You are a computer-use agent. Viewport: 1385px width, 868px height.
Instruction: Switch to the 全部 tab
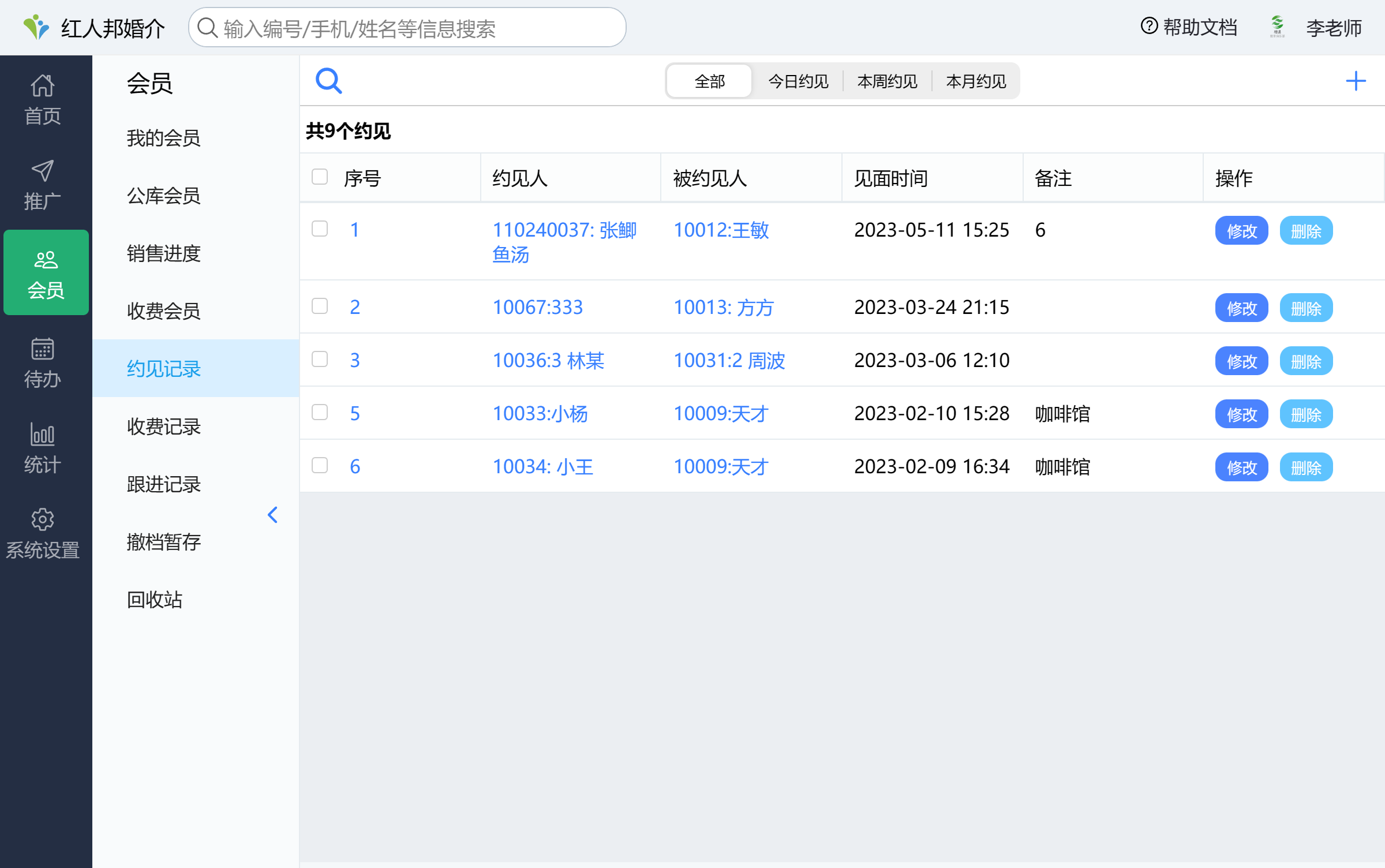tap(710, 81)
